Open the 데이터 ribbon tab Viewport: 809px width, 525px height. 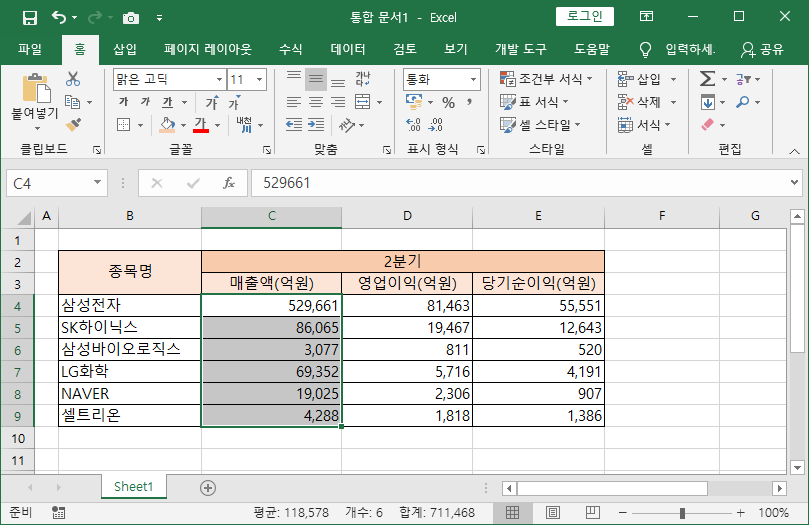348,50
